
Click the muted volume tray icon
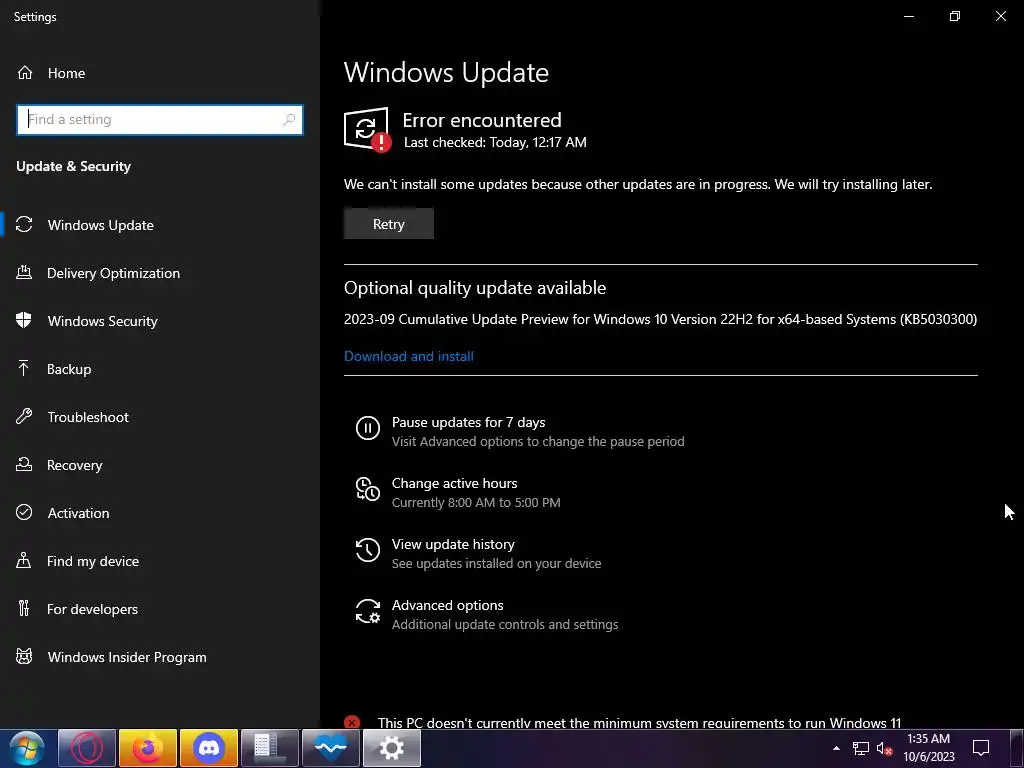tap(885, 748)
